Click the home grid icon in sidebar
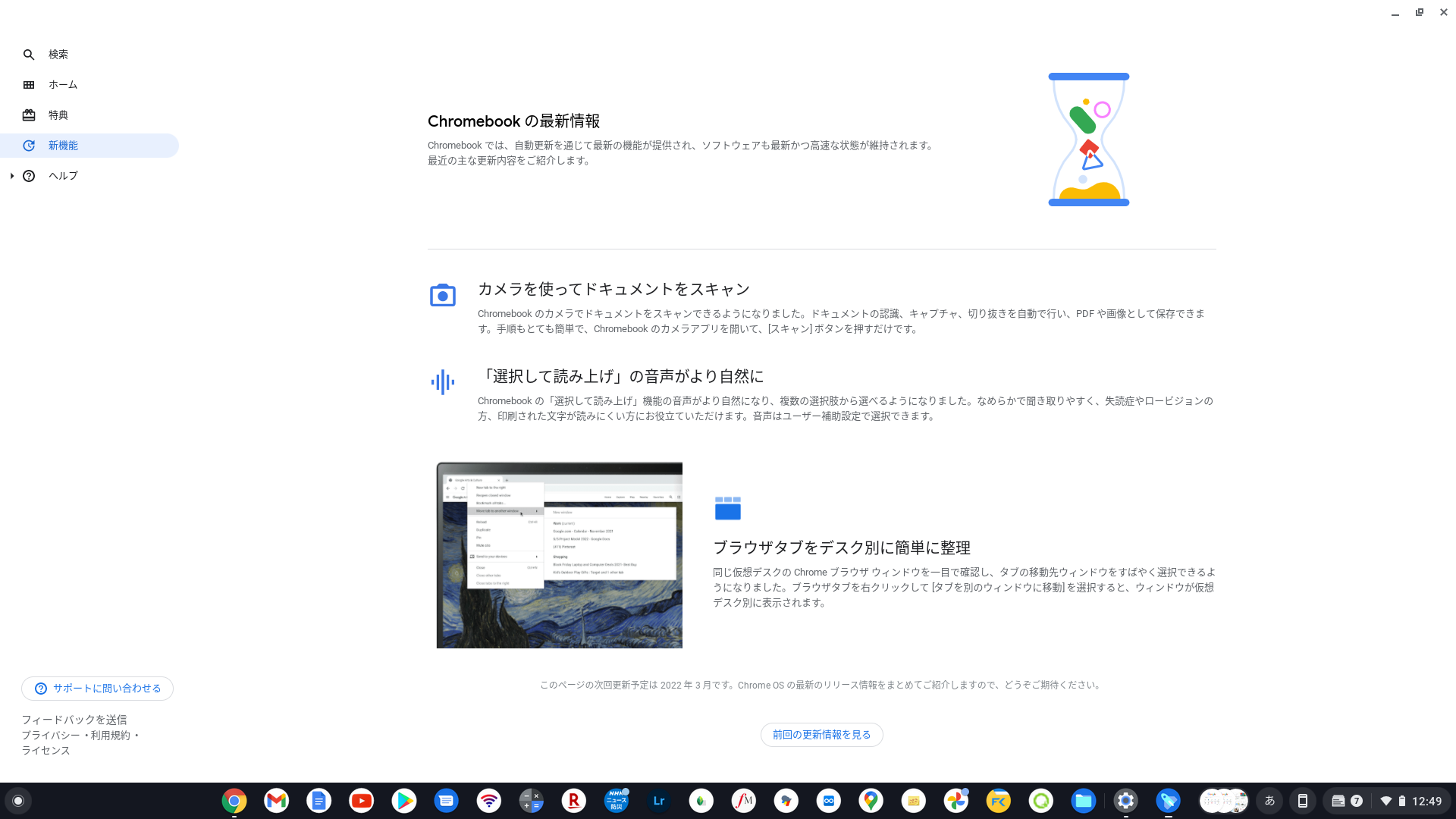The height and width of the screenshot is (819, 1456). [x=29, y=85]
